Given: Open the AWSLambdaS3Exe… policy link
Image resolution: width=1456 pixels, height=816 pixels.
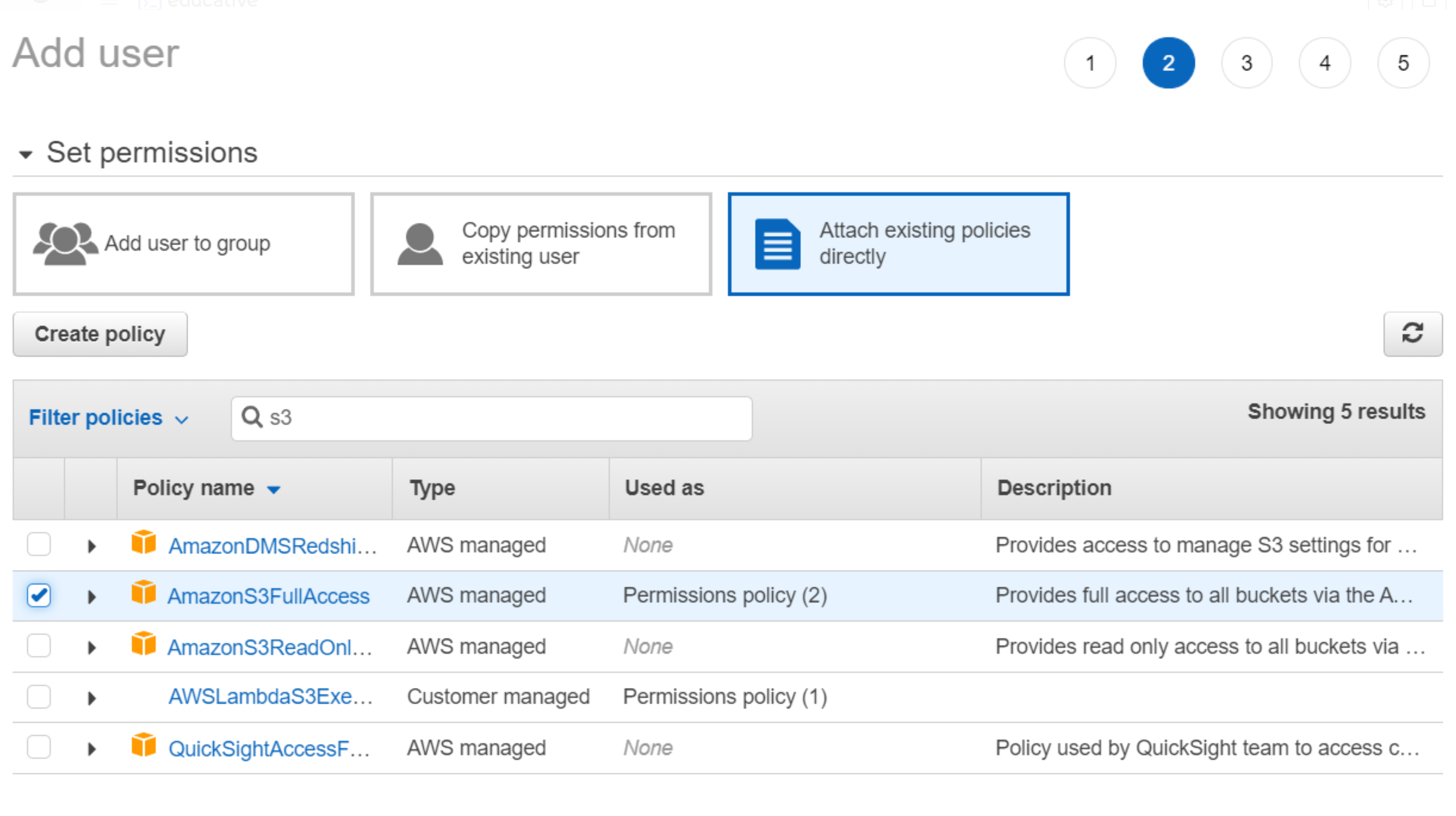Looking at the screenshot, I should tap(271, 696).
